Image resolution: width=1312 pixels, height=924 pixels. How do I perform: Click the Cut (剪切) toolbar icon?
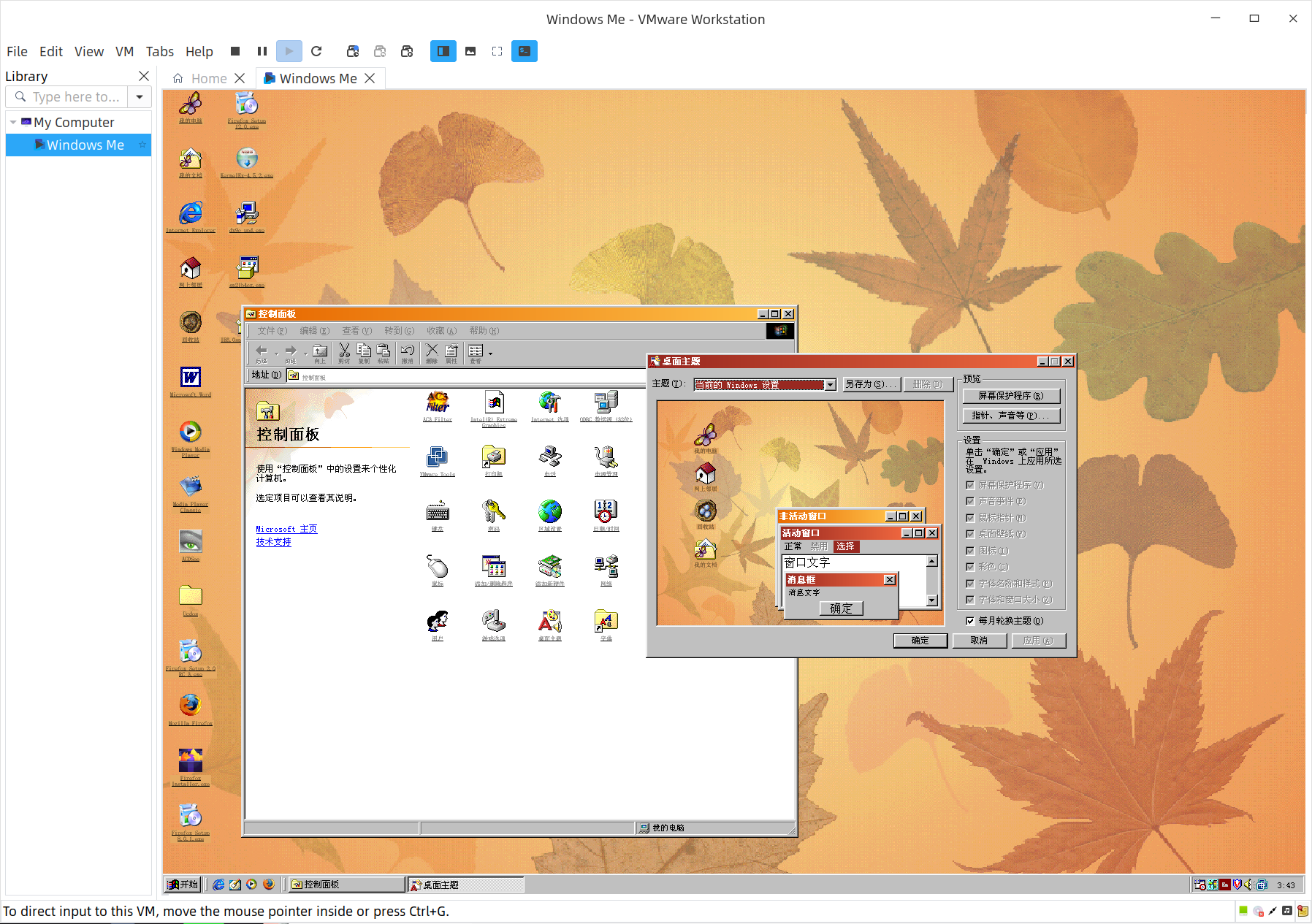pos(344,352)
